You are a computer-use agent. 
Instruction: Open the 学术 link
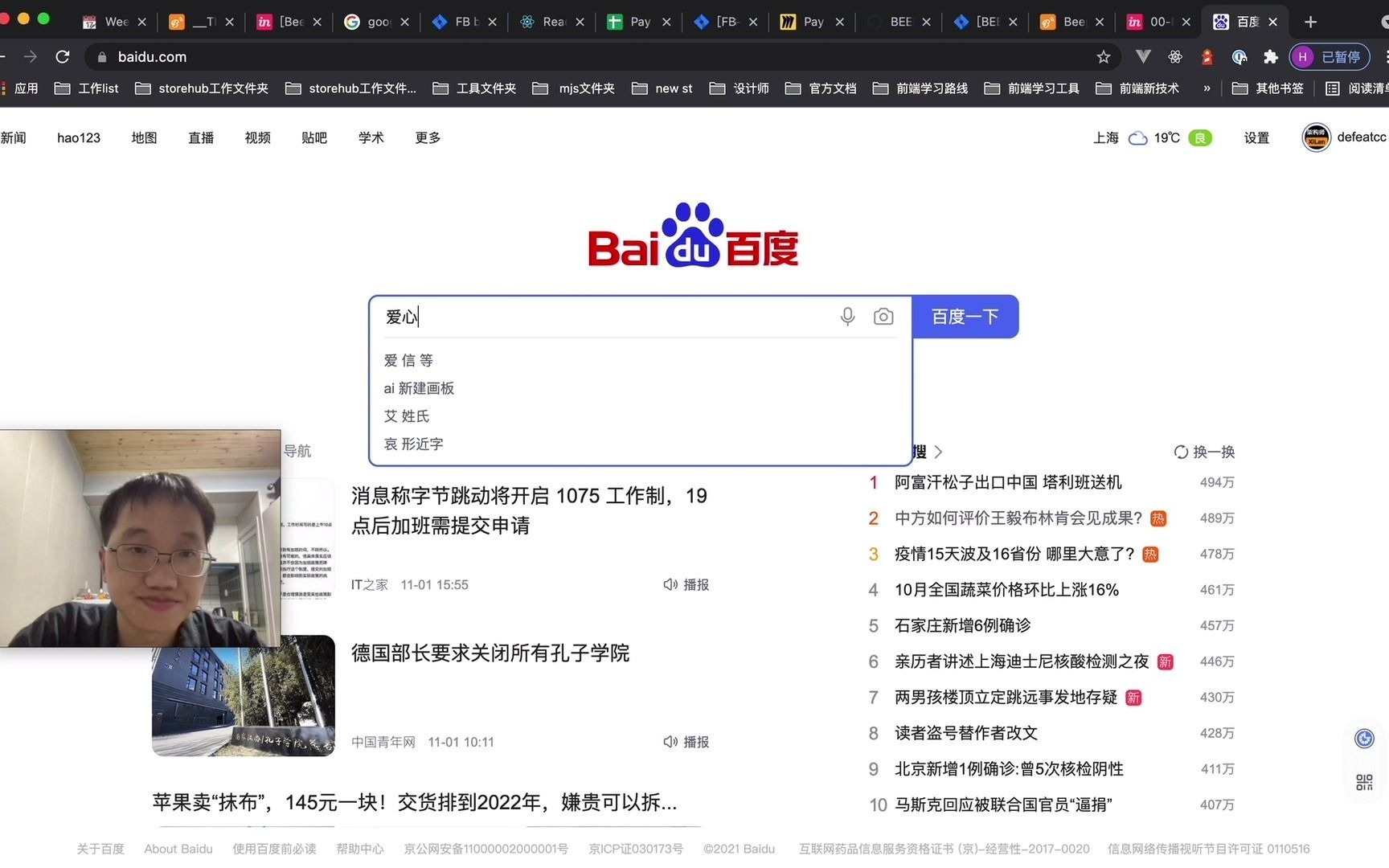pos(371,137)
